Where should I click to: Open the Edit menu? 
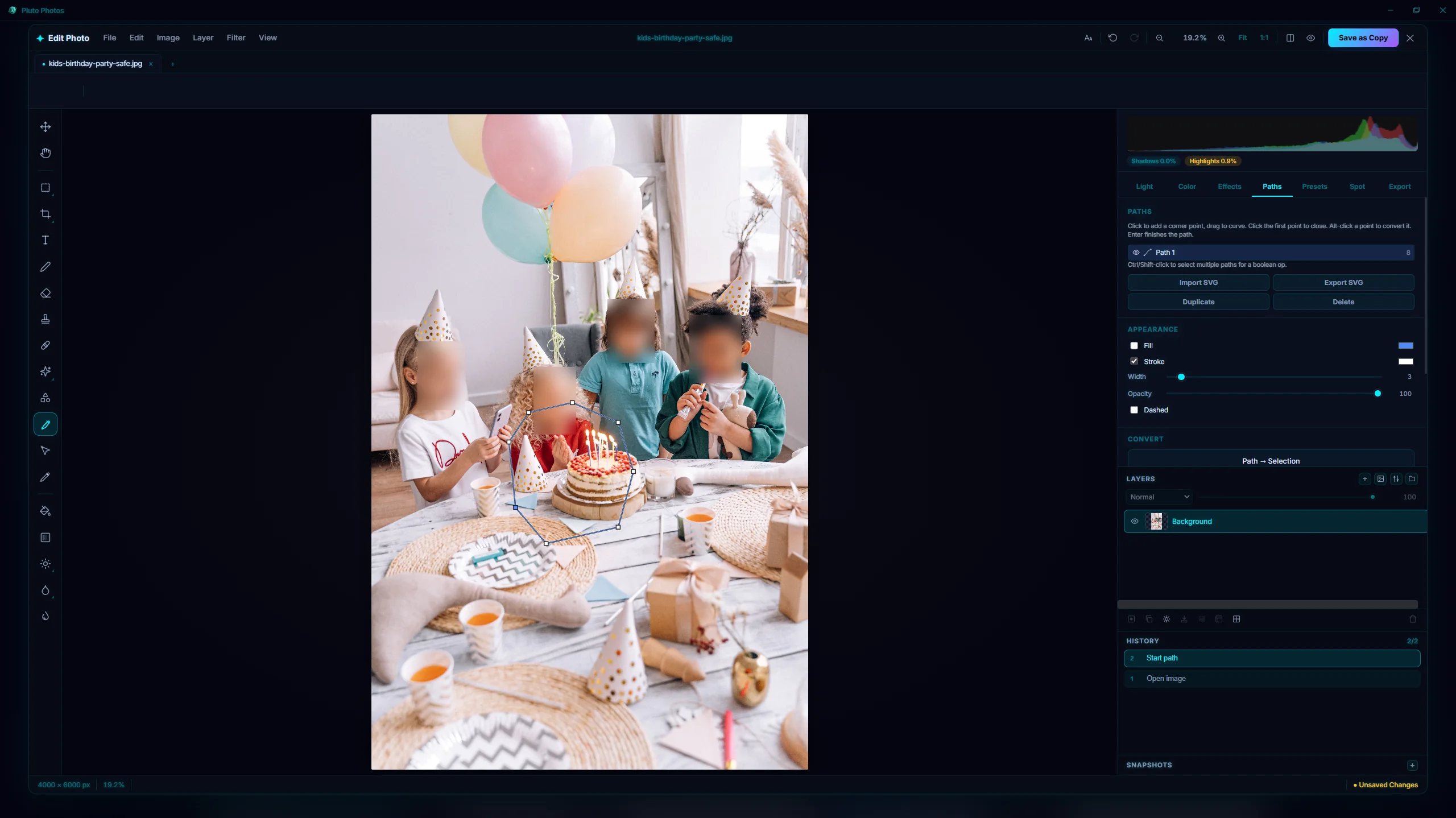(136, 38)
